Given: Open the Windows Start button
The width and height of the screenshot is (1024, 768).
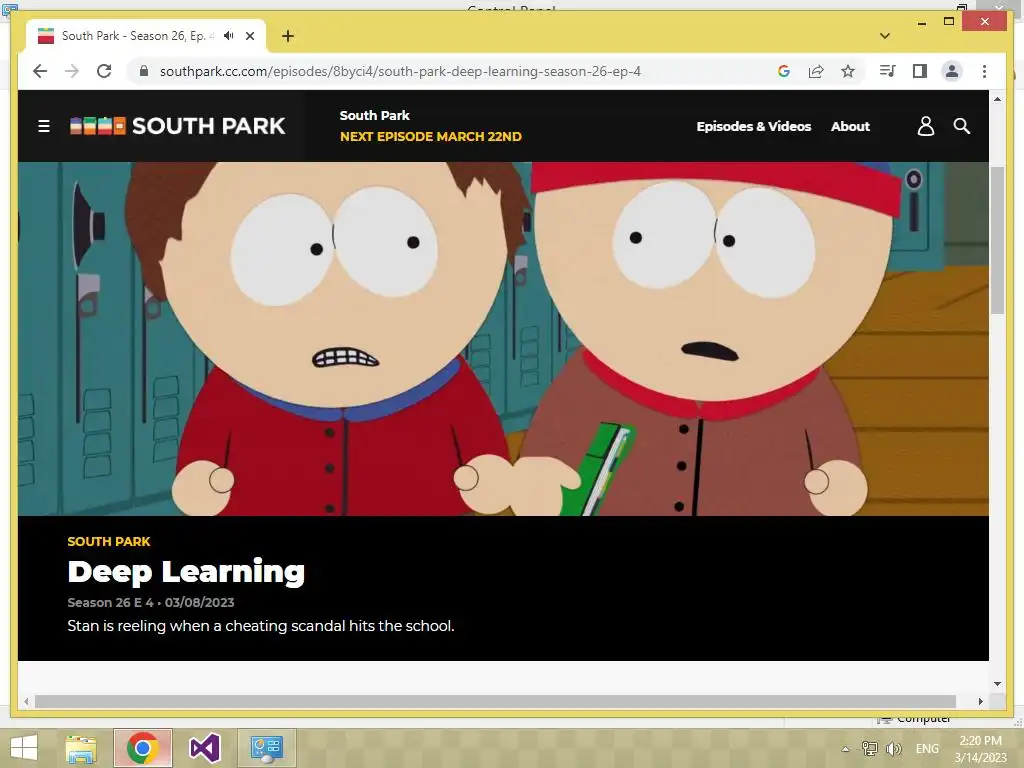Looking at the screenshot, I should pyautogui.click(x=24, y=748).
